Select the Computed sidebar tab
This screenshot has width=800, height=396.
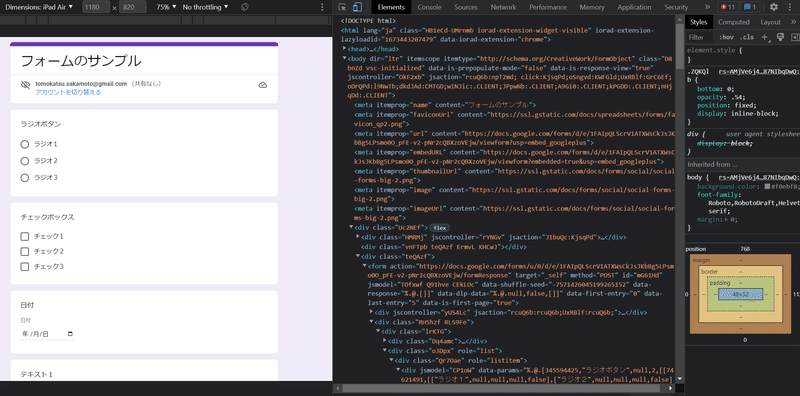734,22
